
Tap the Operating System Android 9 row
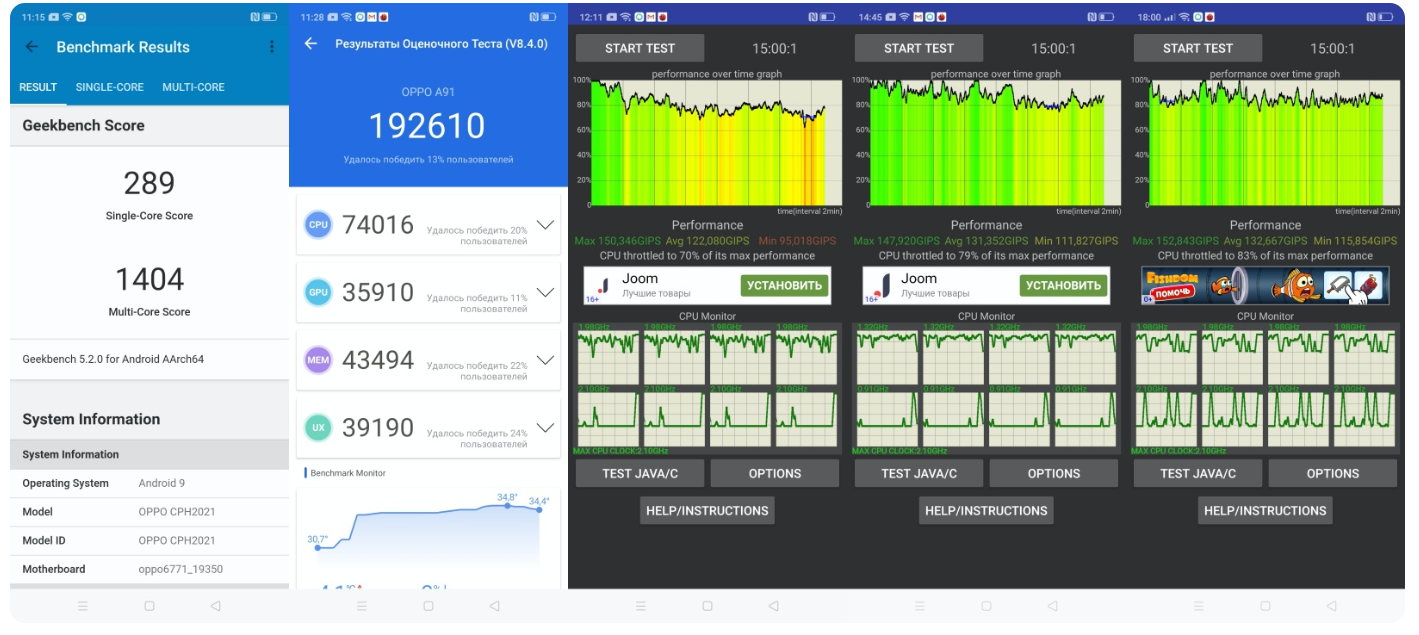149,483
